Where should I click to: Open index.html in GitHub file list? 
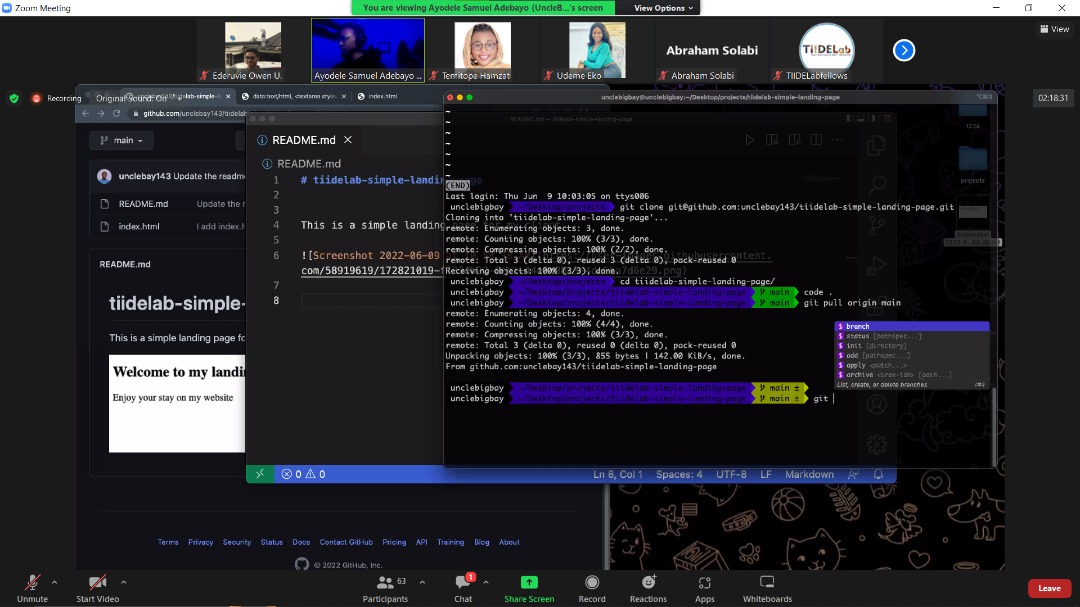point(139,226)
